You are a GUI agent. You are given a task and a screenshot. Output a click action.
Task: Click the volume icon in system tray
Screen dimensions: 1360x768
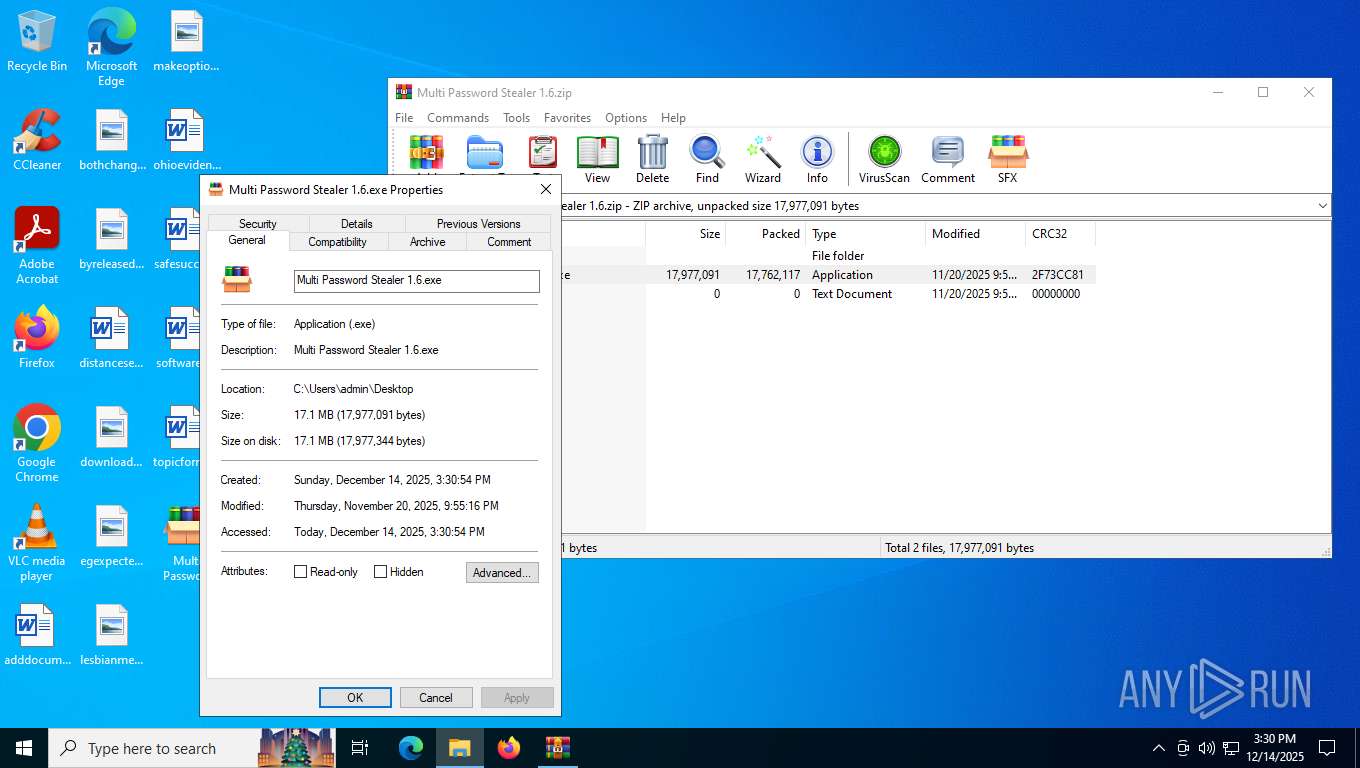click(1206, 748)
